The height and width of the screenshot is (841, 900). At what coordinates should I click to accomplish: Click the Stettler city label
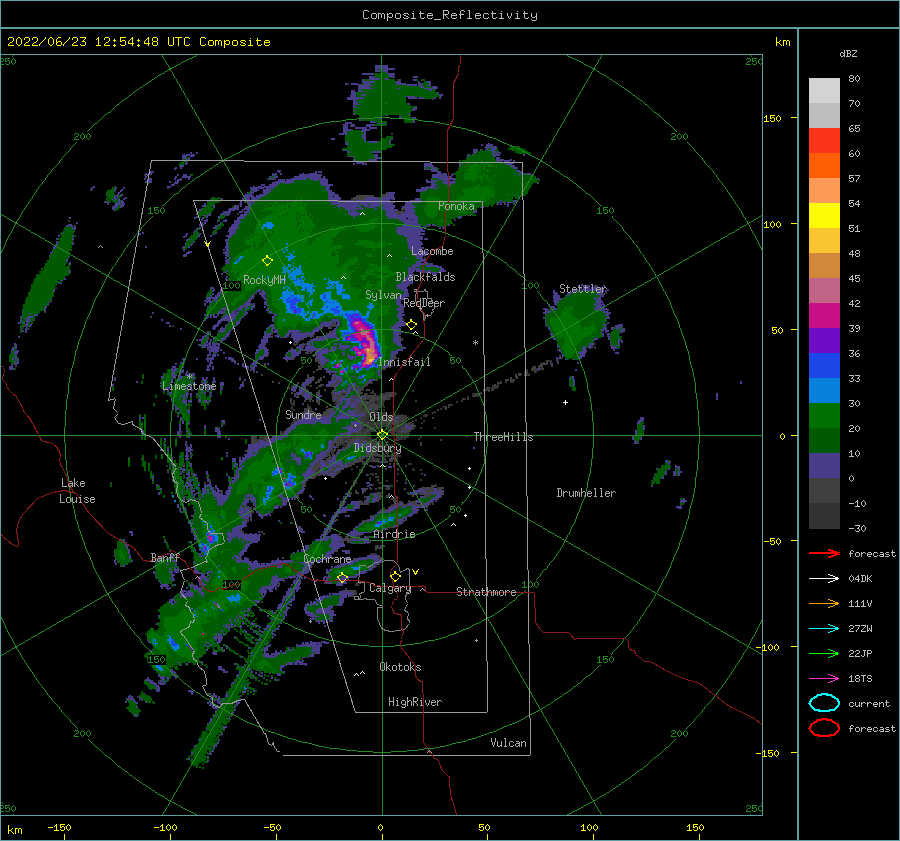583,289
